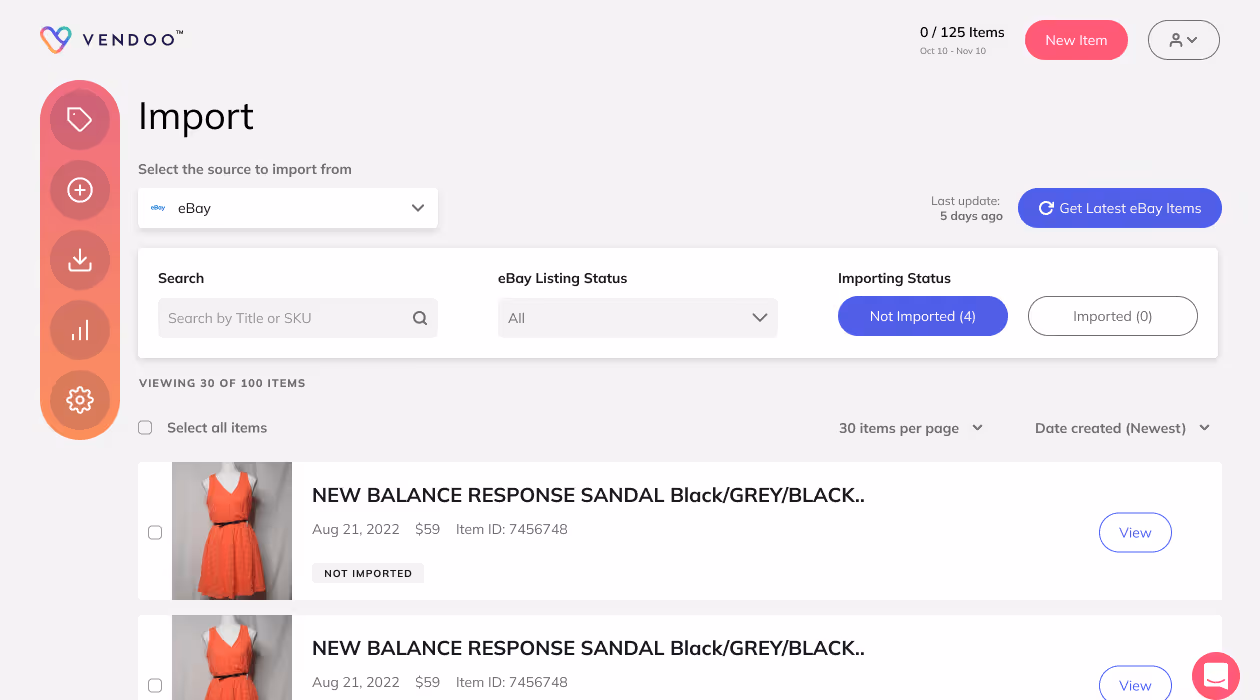
Task: Focus the Search by Title or SKU field
Action: pos(298,318)
